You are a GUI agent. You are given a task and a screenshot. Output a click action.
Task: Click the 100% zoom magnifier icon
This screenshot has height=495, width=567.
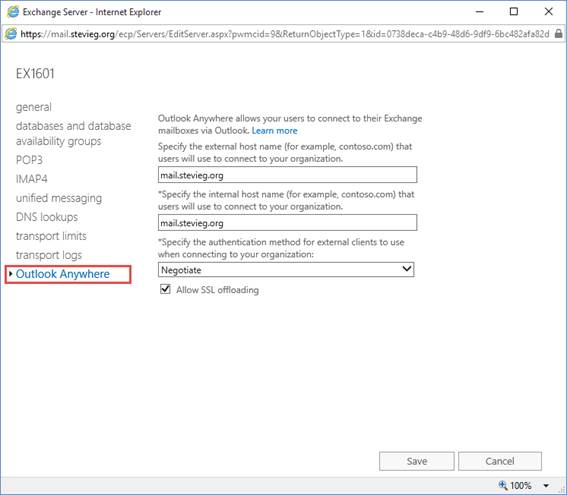pyautogui.click(x=503, y=485)
